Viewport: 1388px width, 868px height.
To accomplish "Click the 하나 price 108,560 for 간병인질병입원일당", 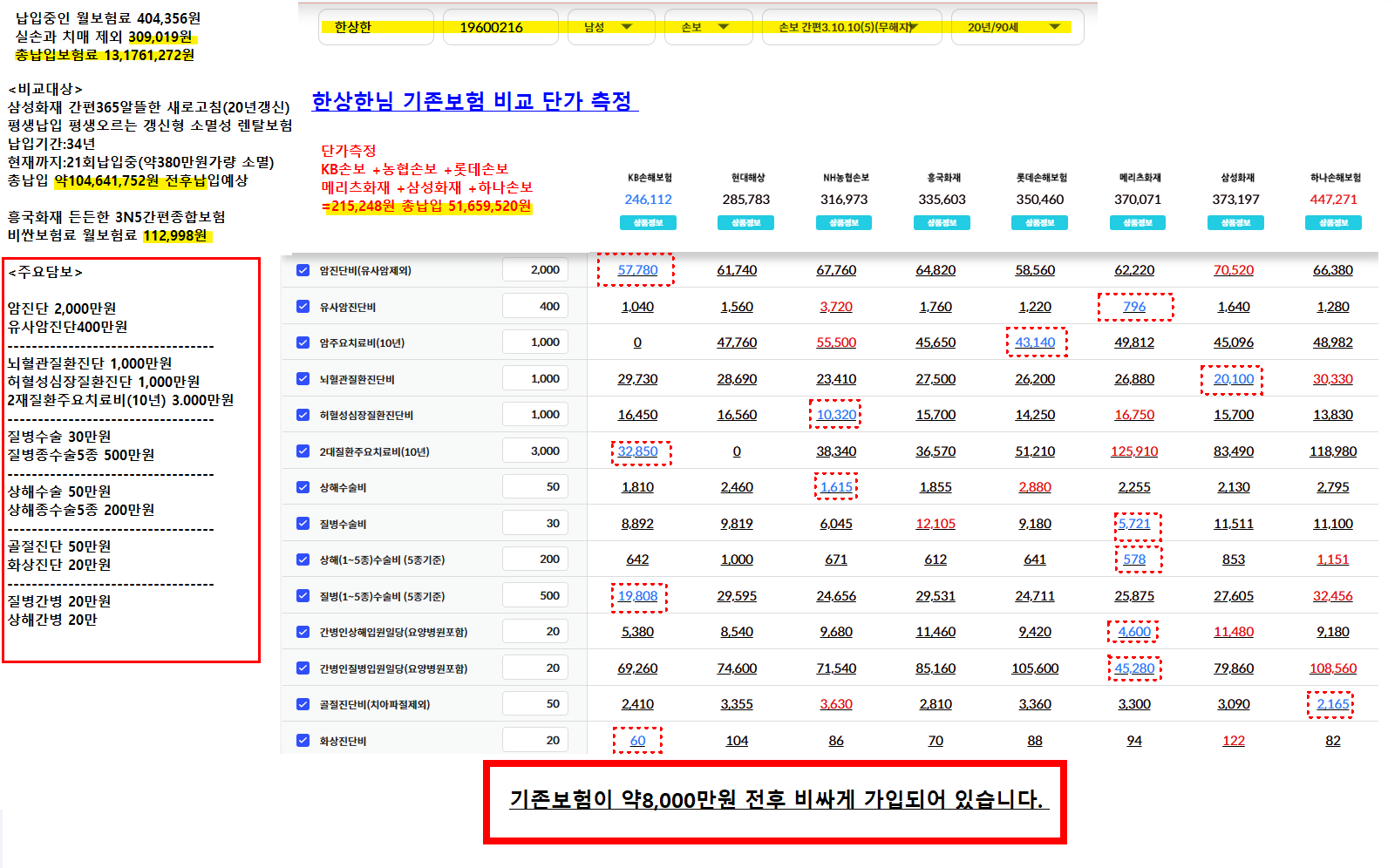I will [x=1333, y=668].
